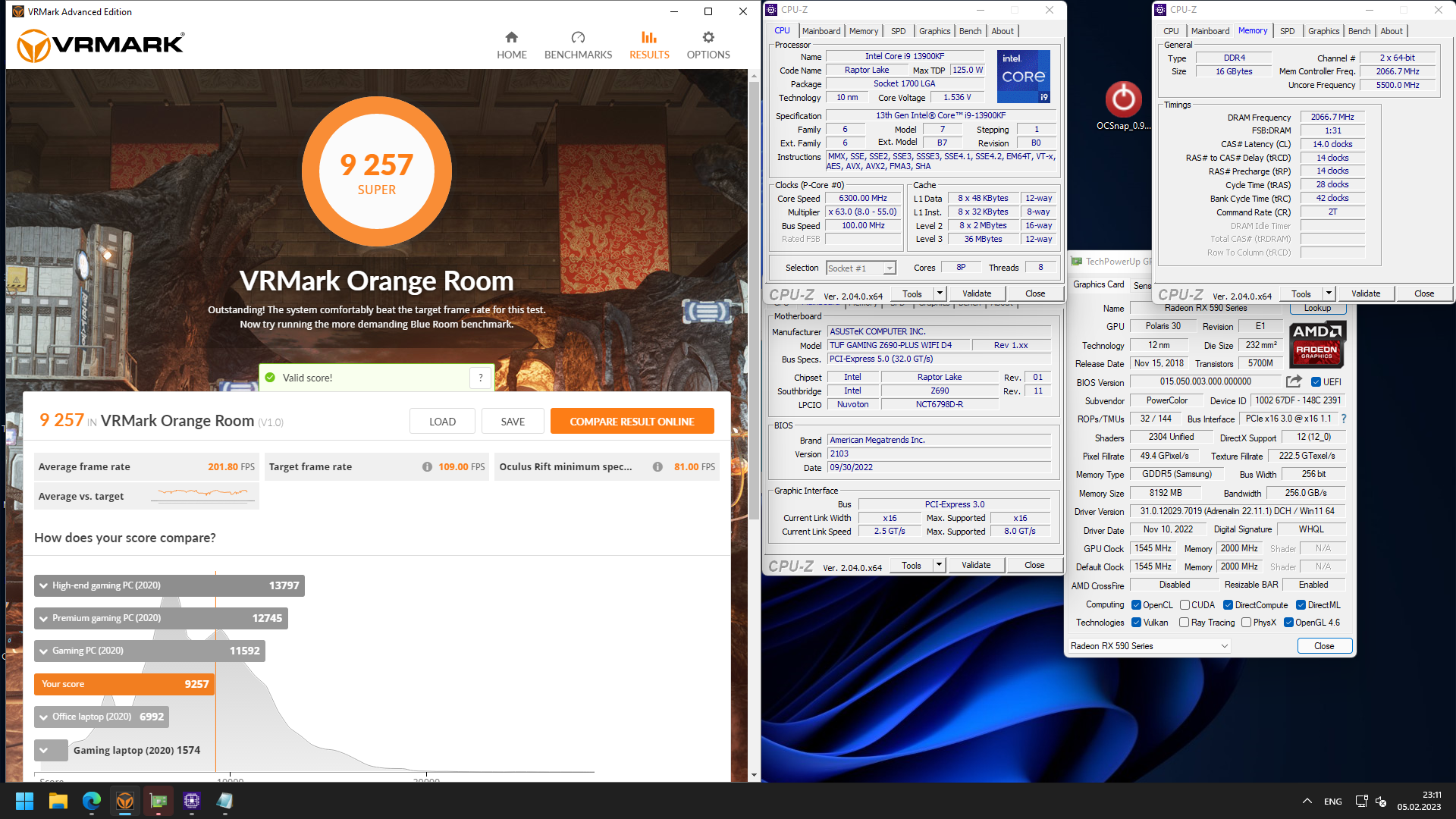
Task: Click the LOAD result button
Action: click(442, 422)
